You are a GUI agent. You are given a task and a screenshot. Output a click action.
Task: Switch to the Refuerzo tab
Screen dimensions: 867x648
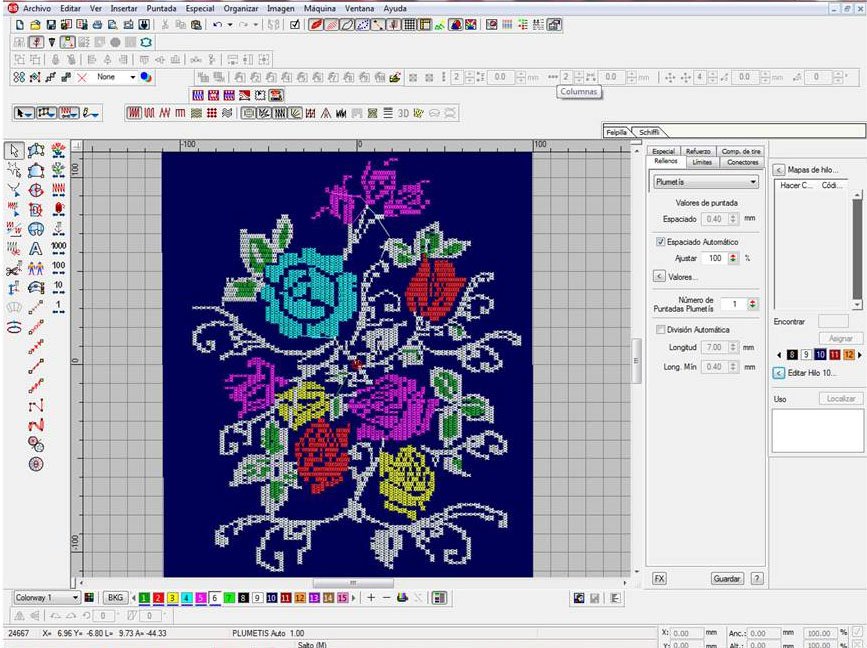pyautogui.click(x=698, y=151)
